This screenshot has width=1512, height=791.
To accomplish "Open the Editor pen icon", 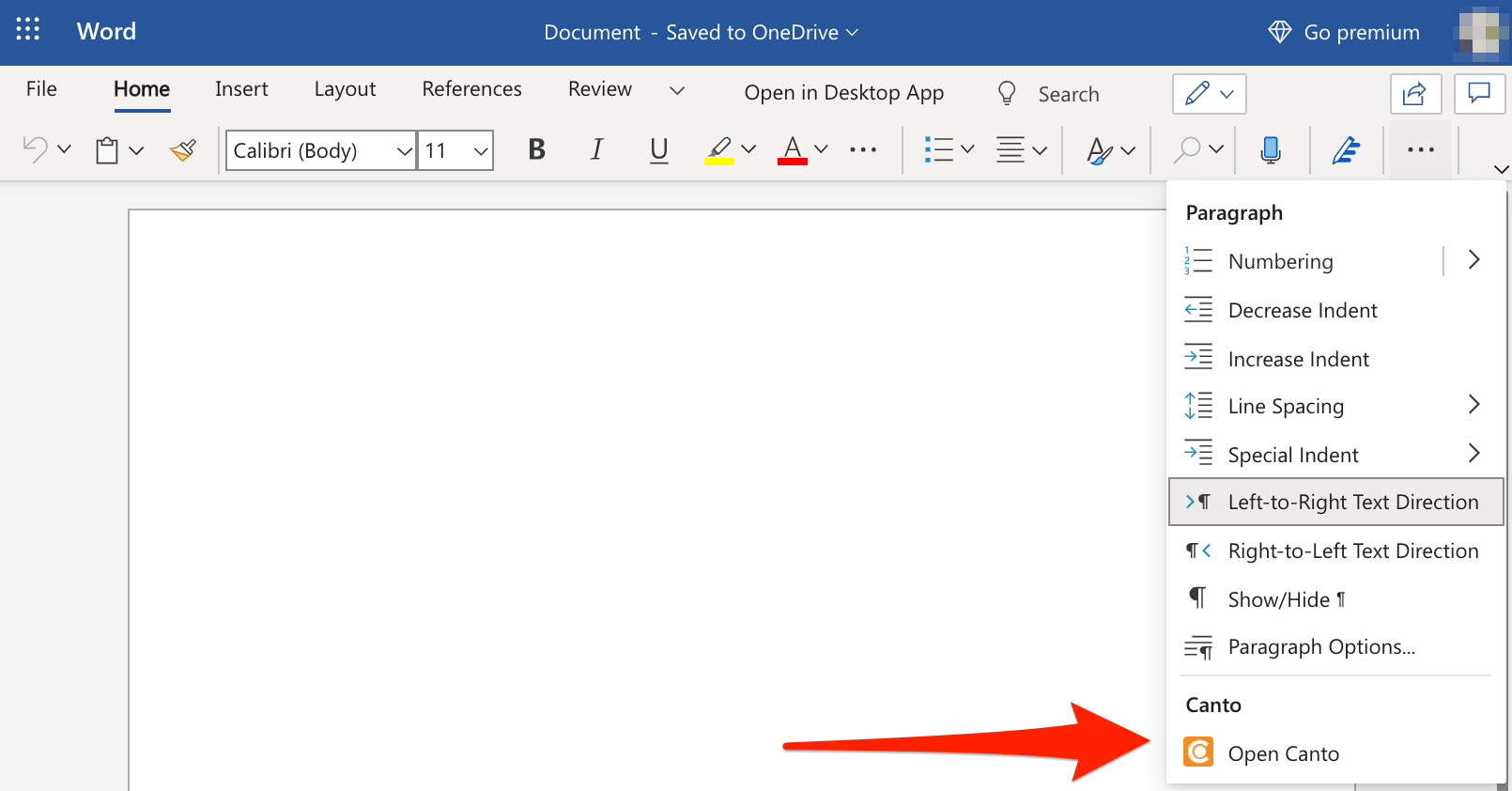I will [1346, 150].
